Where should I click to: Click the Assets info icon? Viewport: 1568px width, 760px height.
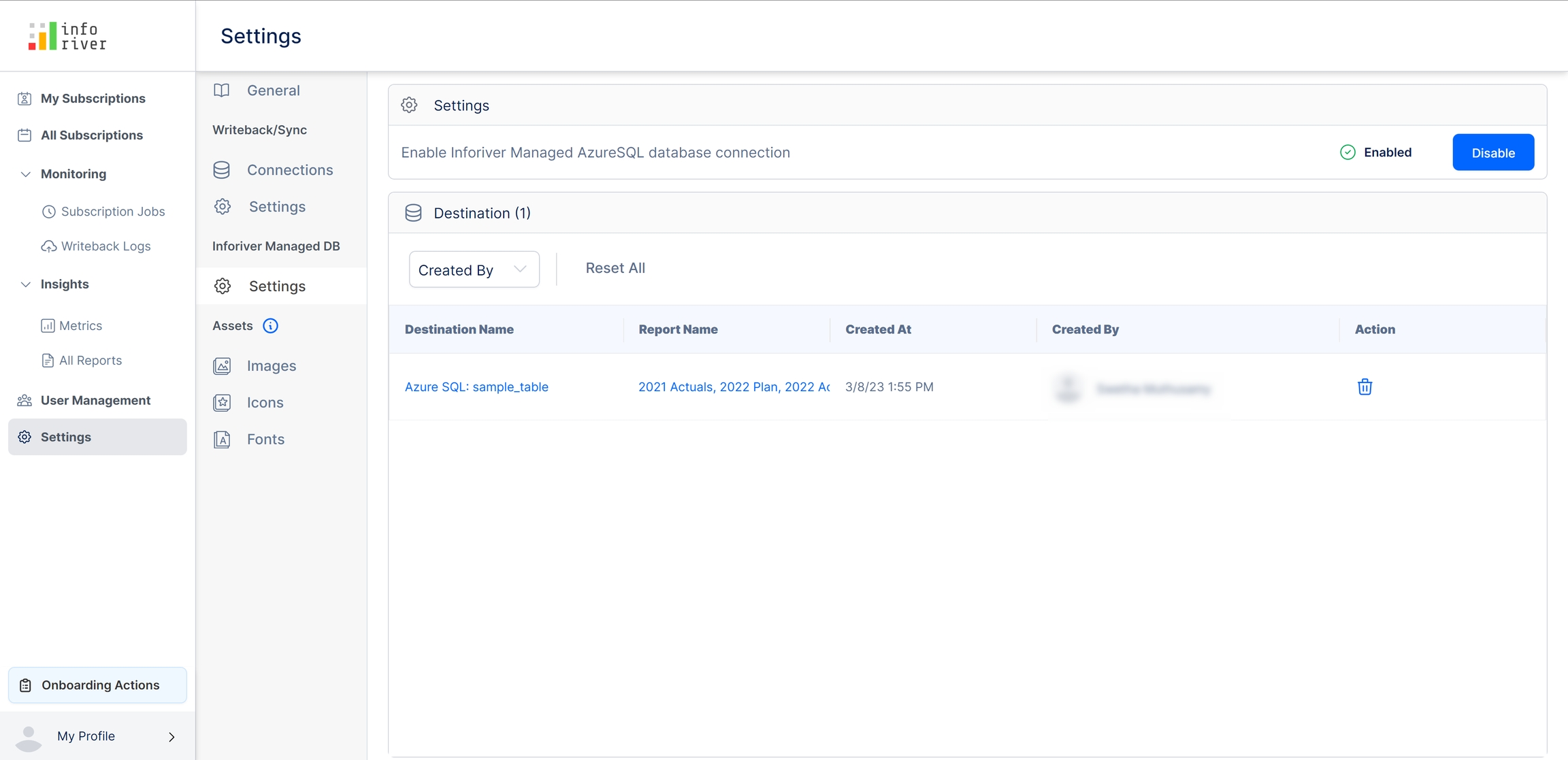tap(270, 326)
